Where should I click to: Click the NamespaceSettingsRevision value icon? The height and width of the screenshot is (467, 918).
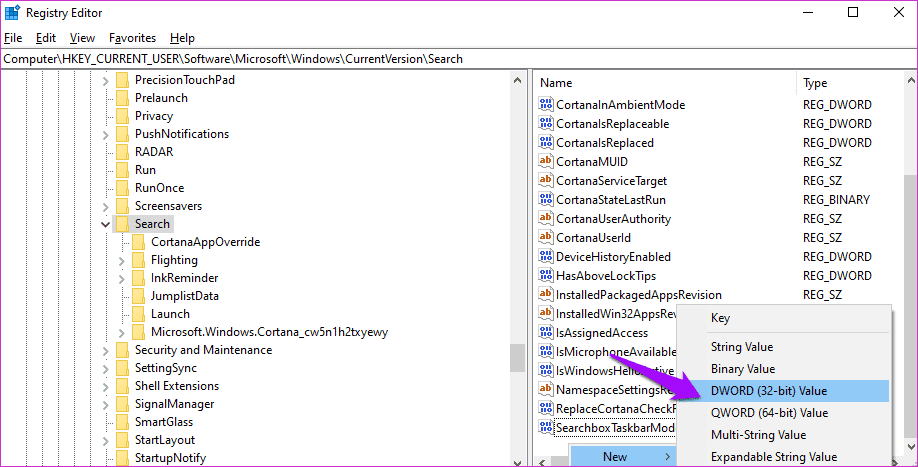(546, 389)
